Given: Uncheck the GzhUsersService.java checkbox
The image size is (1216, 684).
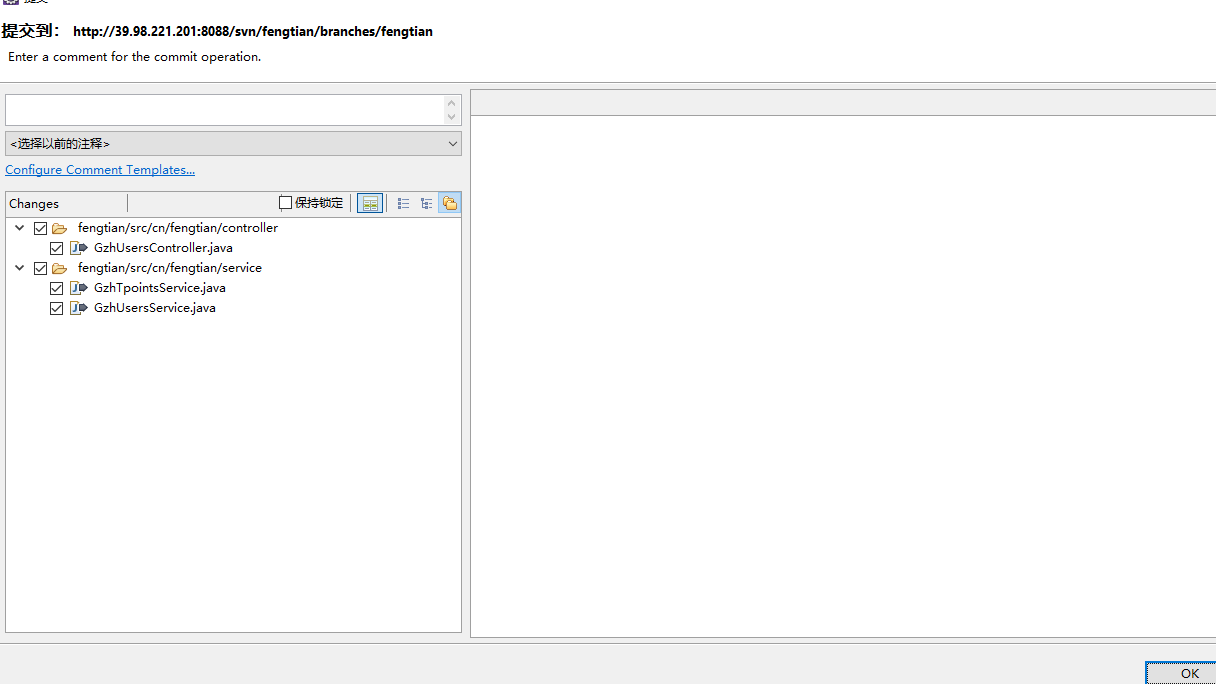Looking at the screenshot, I should [x=57, y=308].
